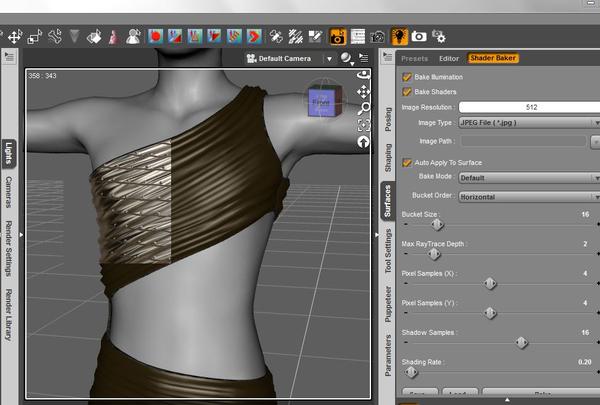Open the Shaping side tab
The image size is (600, 405).
pyautogui.click(x=388, y=158)
